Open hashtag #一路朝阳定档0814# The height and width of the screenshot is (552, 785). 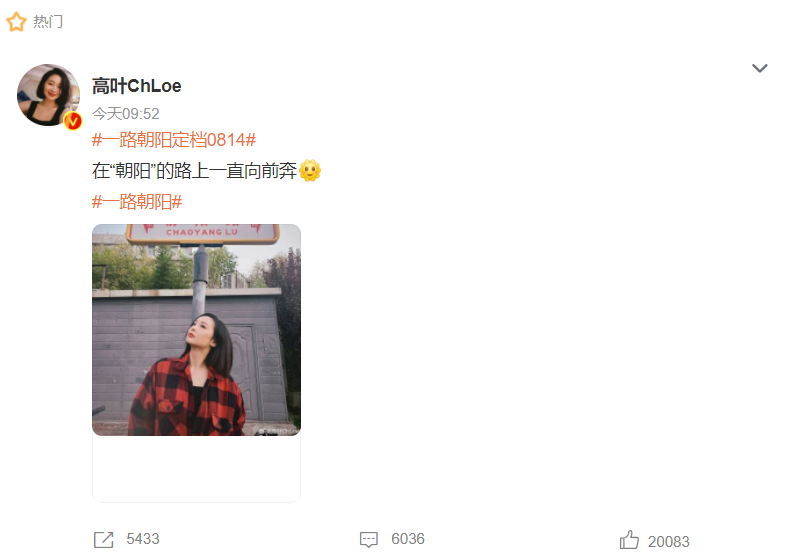click(174, 140)
